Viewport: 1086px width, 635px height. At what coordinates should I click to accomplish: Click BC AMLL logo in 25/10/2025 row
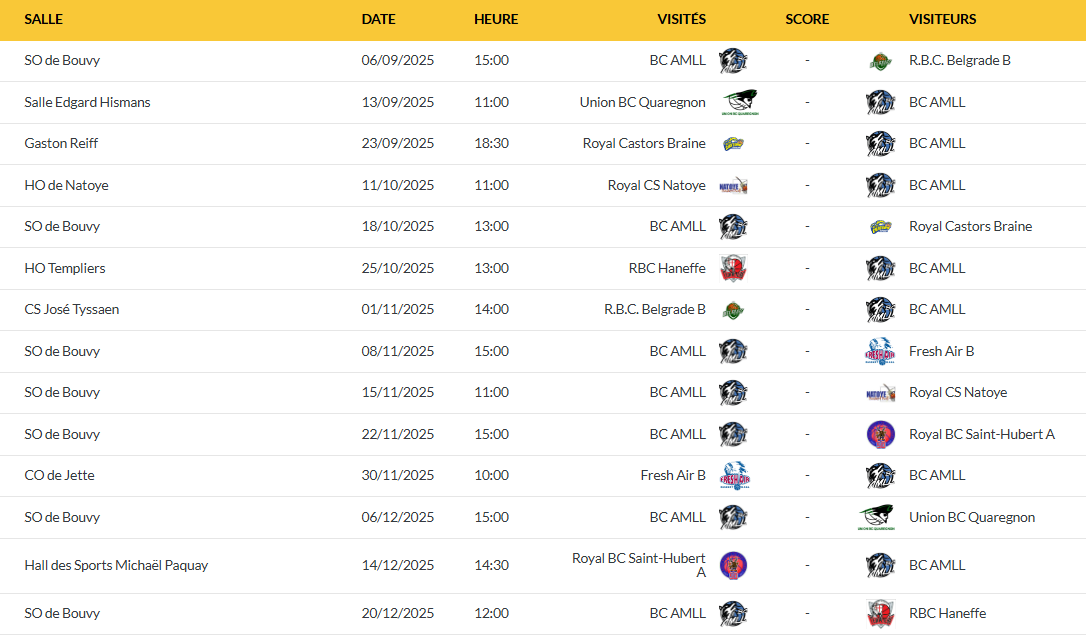point(880,268)
